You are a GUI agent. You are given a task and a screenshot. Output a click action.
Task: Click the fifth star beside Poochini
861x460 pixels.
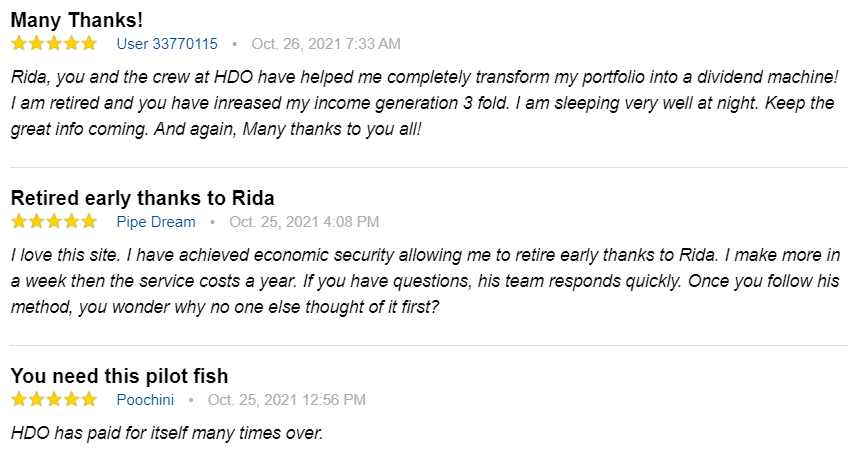[x=89, y=399]
